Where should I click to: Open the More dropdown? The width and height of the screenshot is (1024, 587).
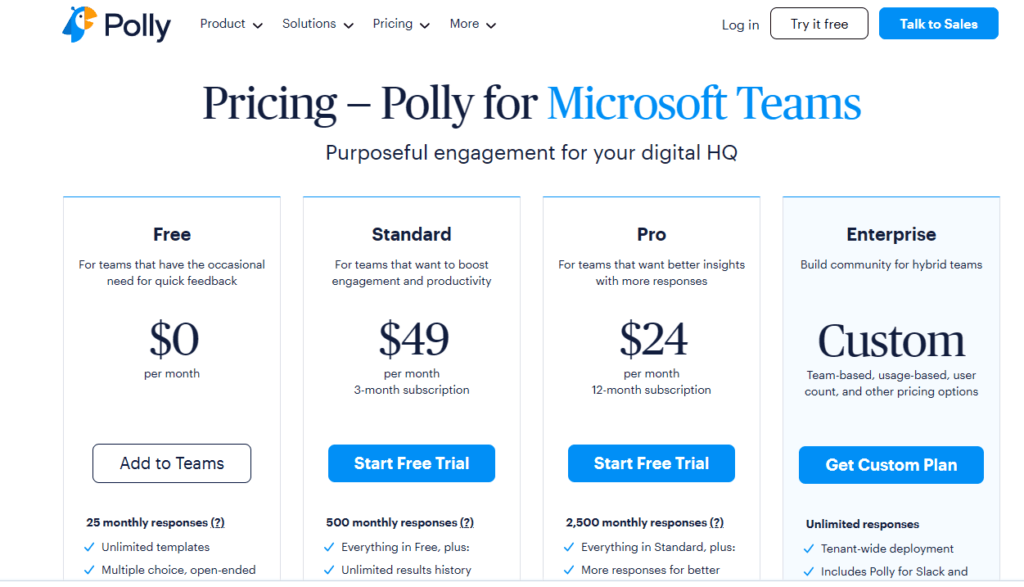click(x=471, y=23)
